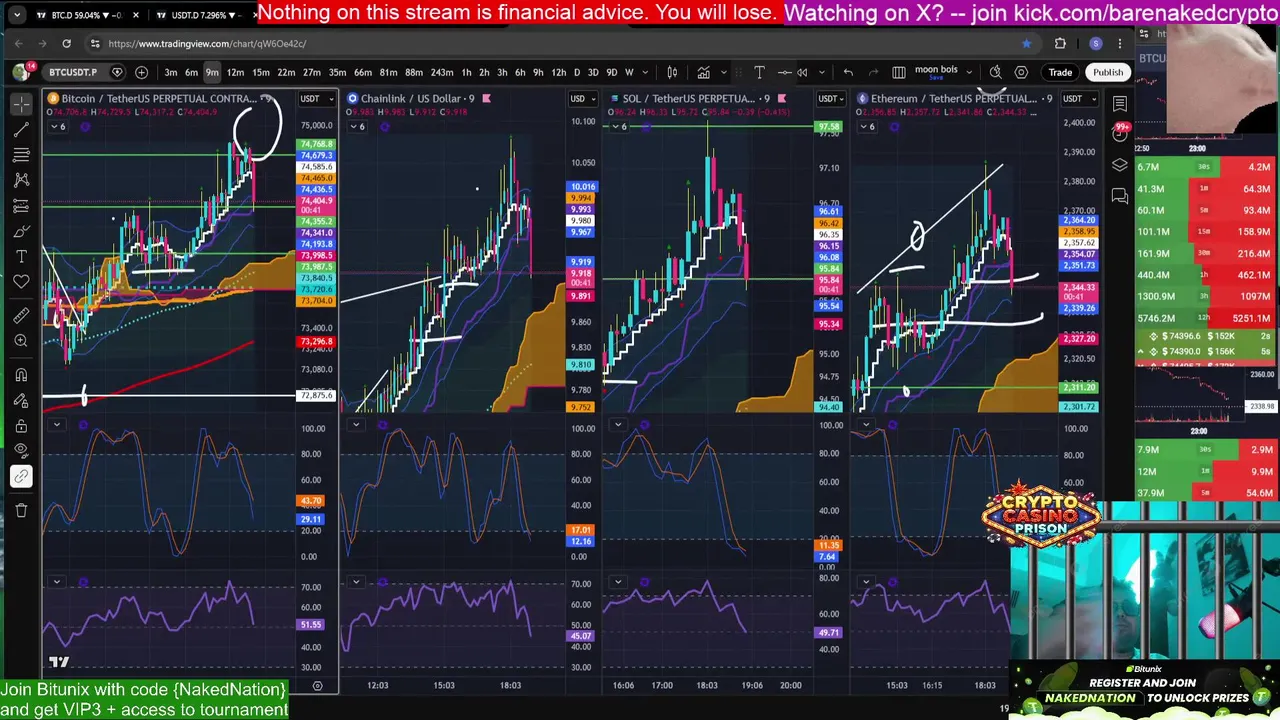Open the indicators menu
This screenshot has height=720, width=1280.
pos(703,72)
